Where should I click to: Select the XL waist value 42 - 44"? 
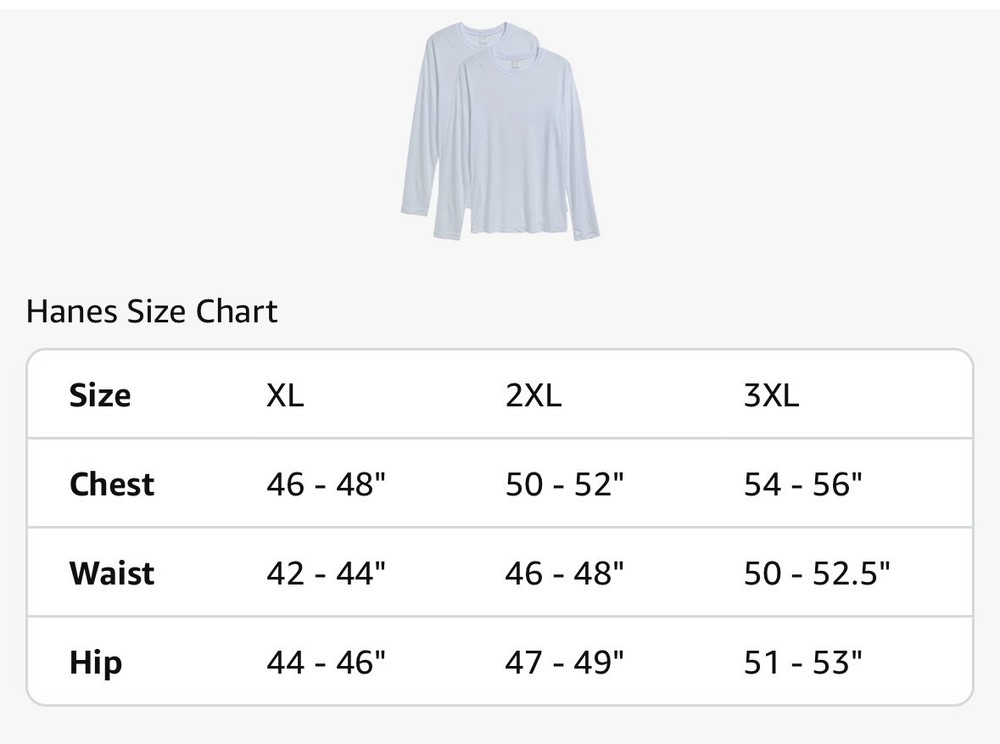point(326,573)
